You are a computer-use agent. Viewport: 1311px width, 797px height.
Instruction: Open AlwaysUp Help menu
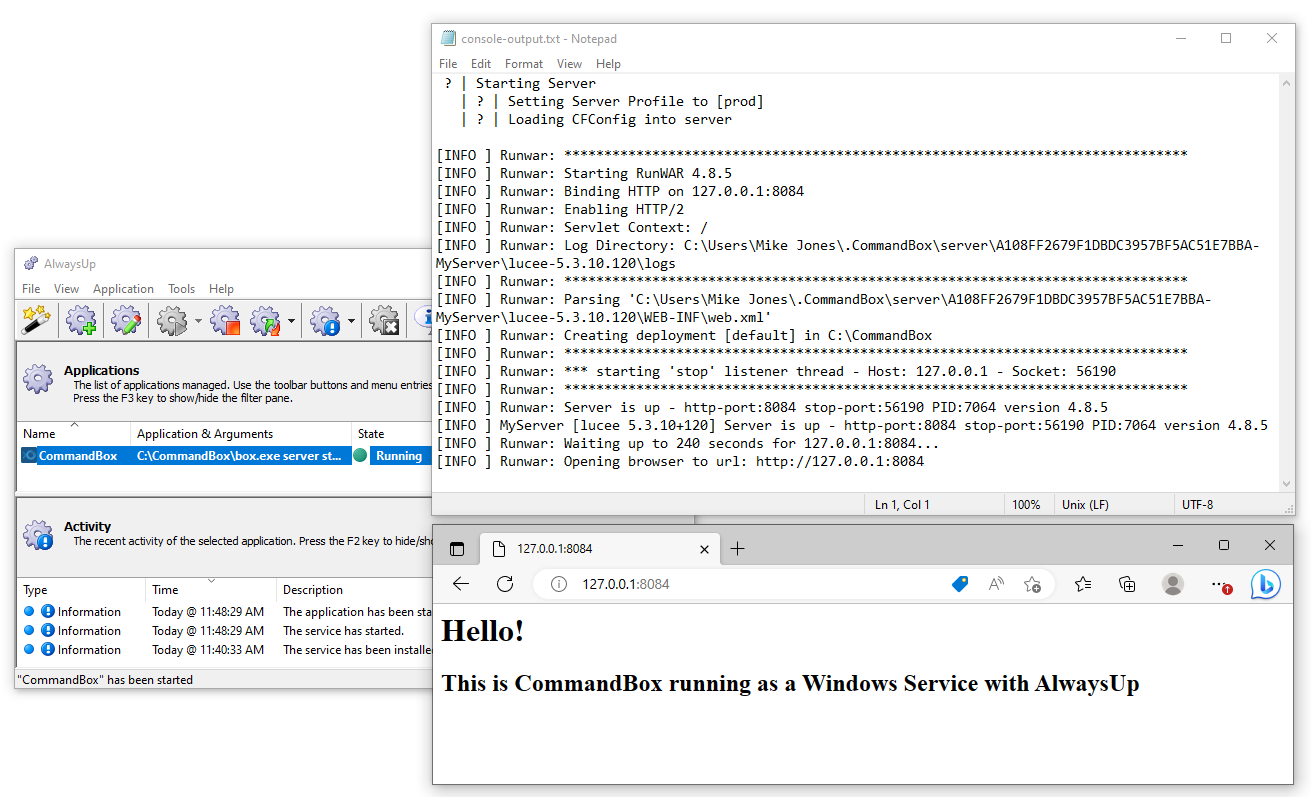(x=221, y=289)
